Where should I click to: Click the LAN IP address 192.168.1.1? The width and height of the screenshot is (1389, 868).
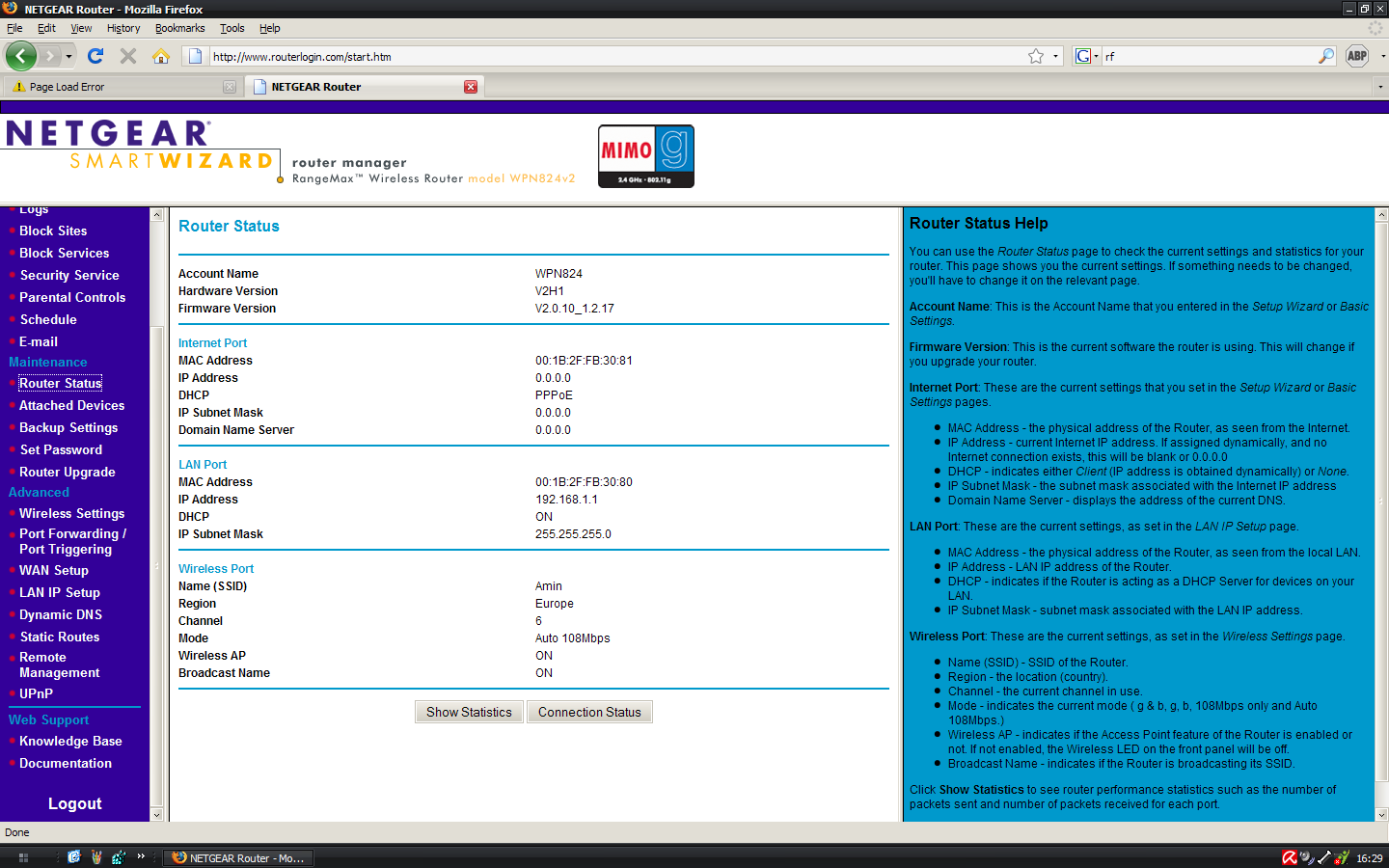[x=566, y=500]
